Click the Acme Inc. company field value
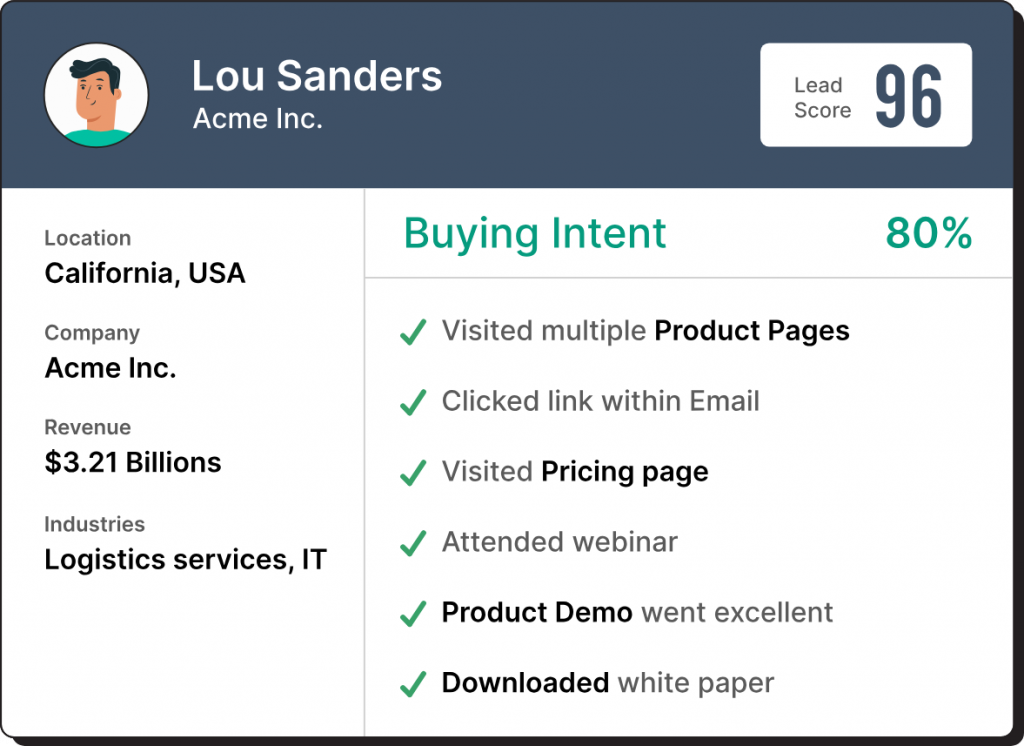 pyautogui.click(x=110, y=368)
